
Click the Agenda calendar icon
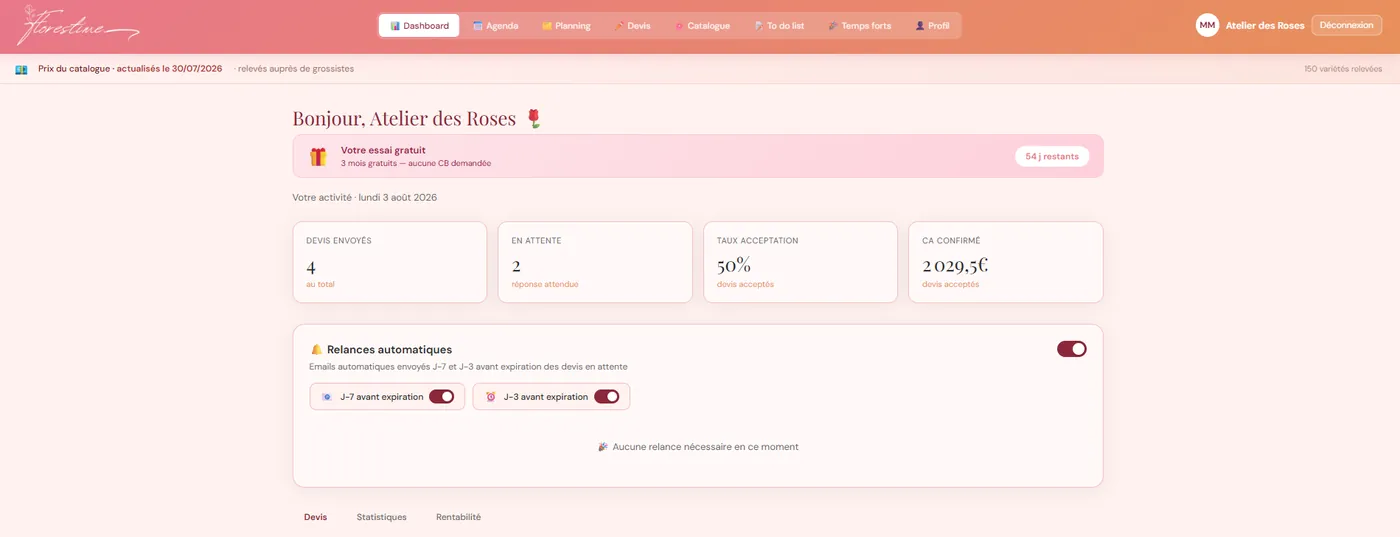coord(478,26)
